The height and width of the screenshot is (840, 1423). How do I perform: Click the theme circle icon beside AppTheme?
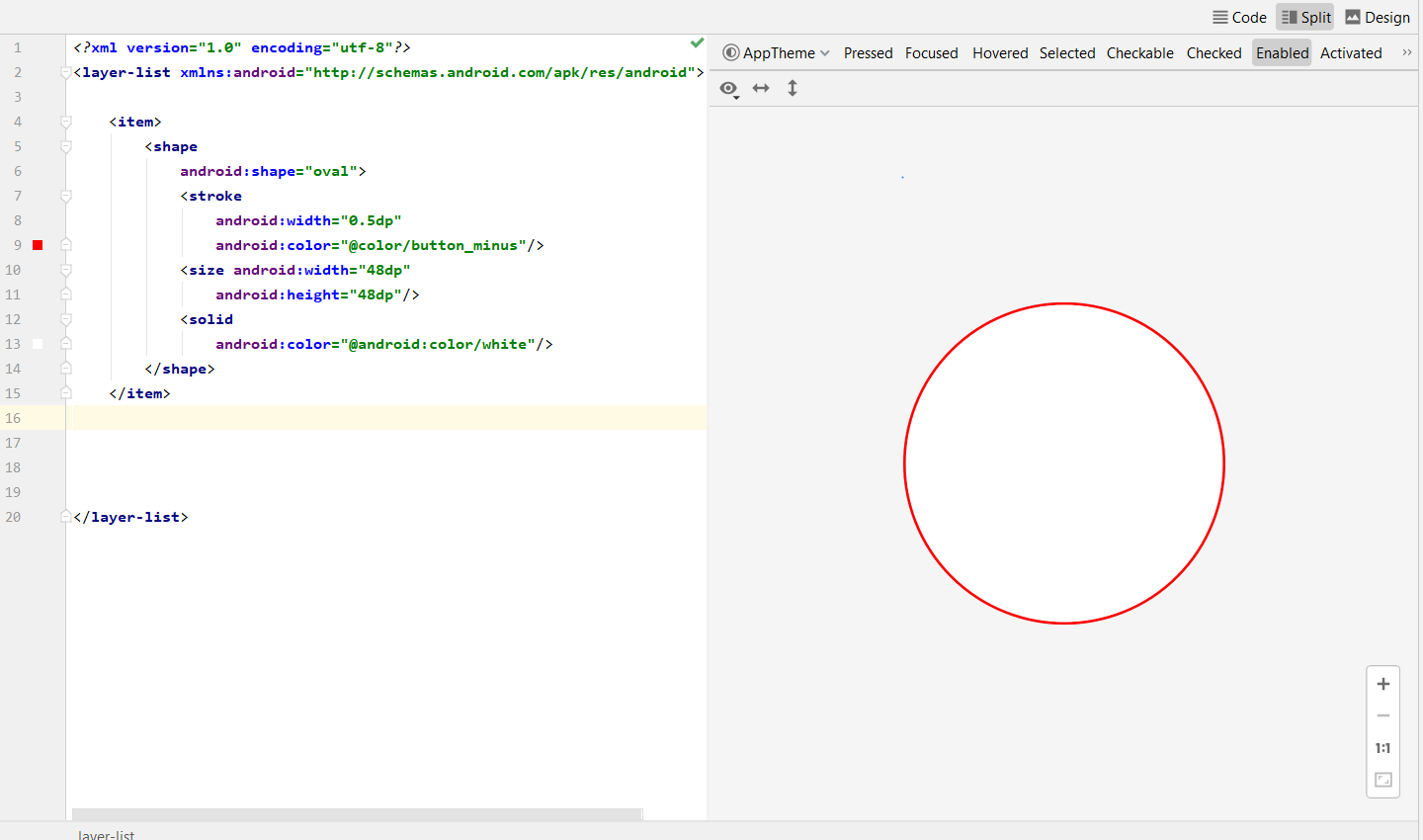click(x=731, y=53)
